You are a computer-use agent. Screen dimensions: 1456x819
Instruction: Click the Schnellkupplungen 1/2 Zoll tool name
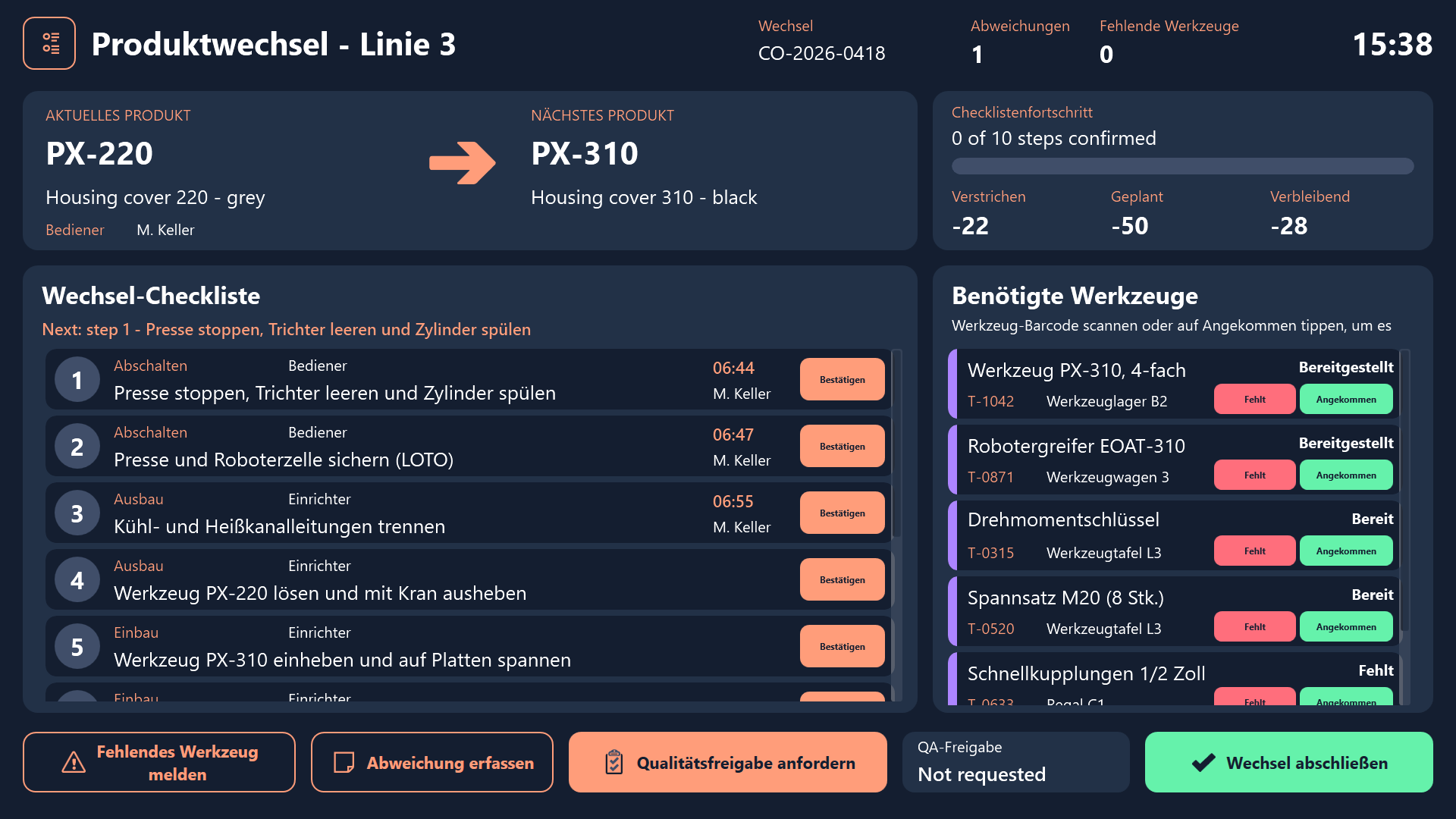(1087, 673)
